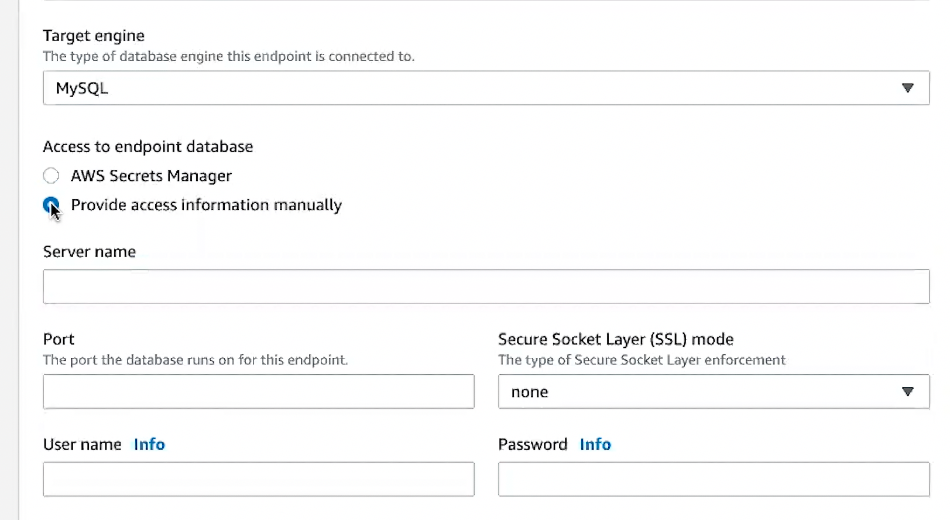The height and width of the screenshot is (520, 950).
Task: Click the Port field label
Action: point(59,339)
